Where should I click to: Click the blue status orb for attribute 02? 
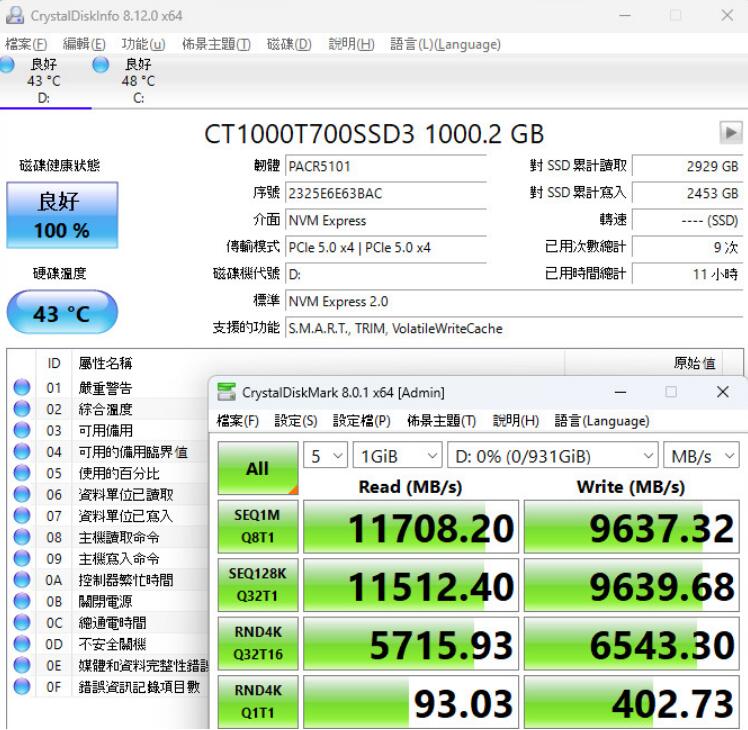(x=21, y=409)
